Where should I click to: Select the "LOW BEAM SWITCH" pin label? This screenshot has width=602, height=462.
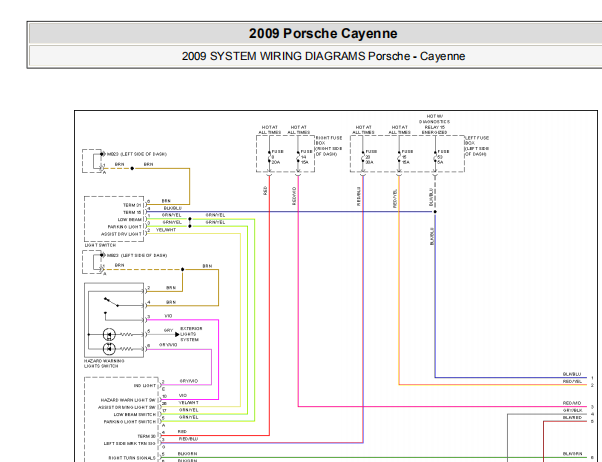(x=135, y=415)
